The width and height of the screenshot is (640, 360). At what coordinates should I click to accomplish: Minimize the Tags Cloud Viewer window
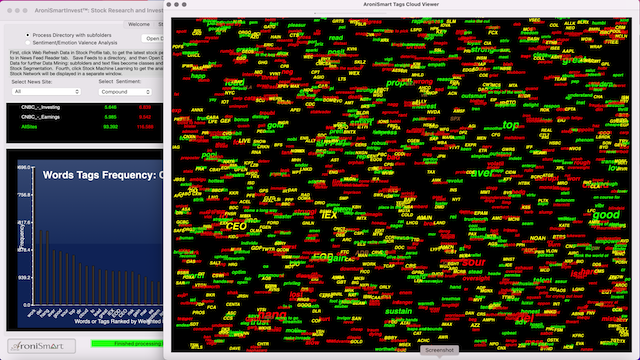click(x=176, y=4)
